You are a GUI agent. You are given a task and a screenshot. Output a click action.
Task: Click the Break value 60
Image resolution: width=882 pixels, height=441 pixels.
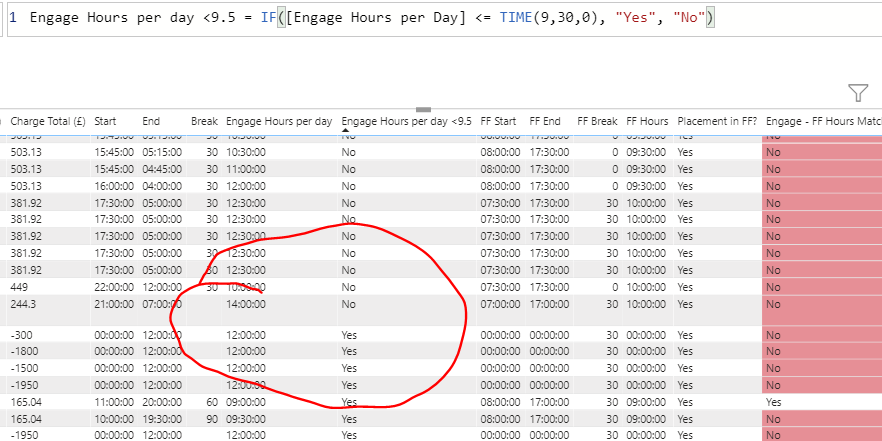tap(212, 402)
